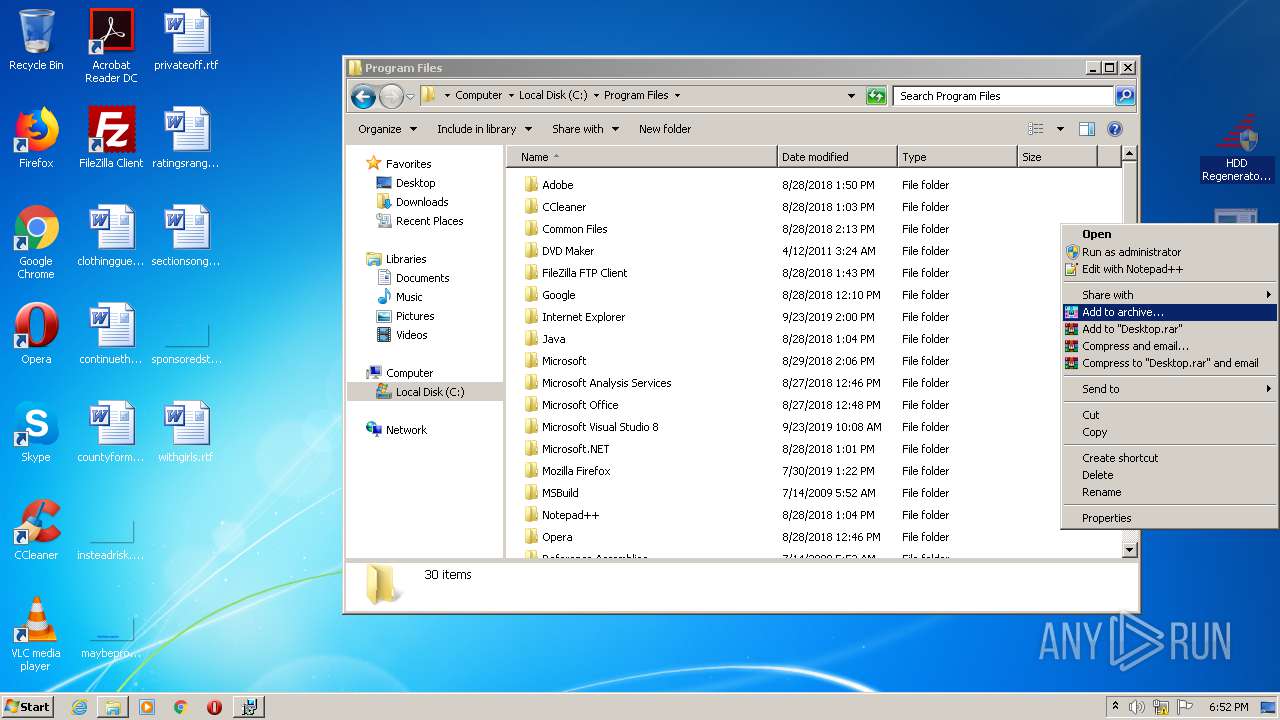Click the taskbar clock showing 6:52 PM
Image resolution: width=1280 pixels, height=720 pixels.
1229,707
